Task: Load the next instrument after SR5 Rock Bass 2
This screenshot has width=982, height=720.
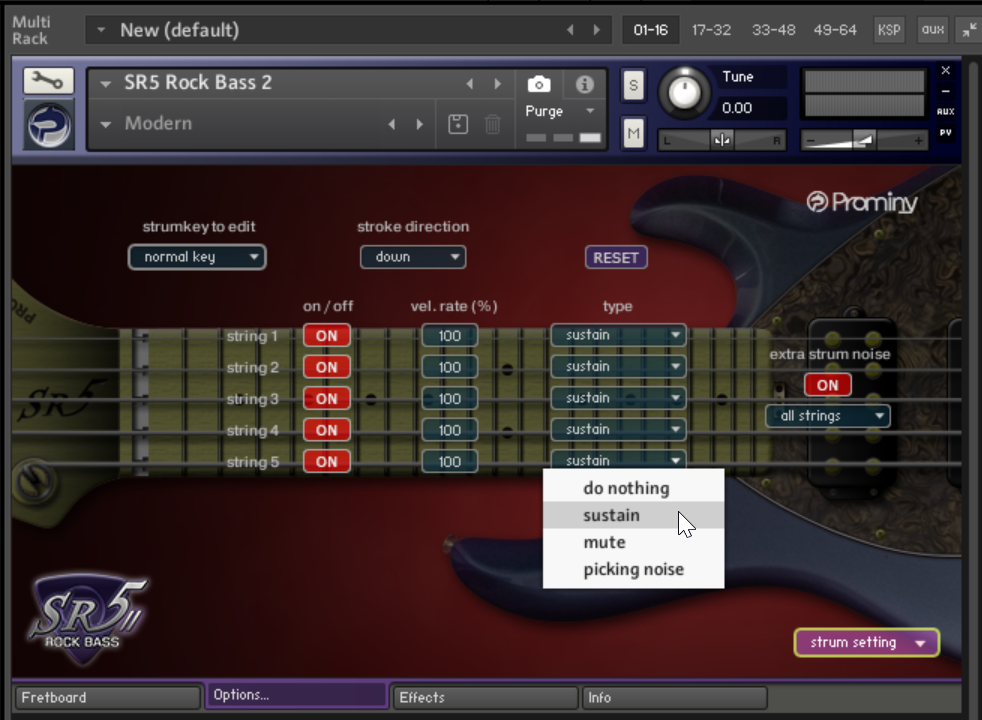Action: pyautogui.click(x=497, y=83)
